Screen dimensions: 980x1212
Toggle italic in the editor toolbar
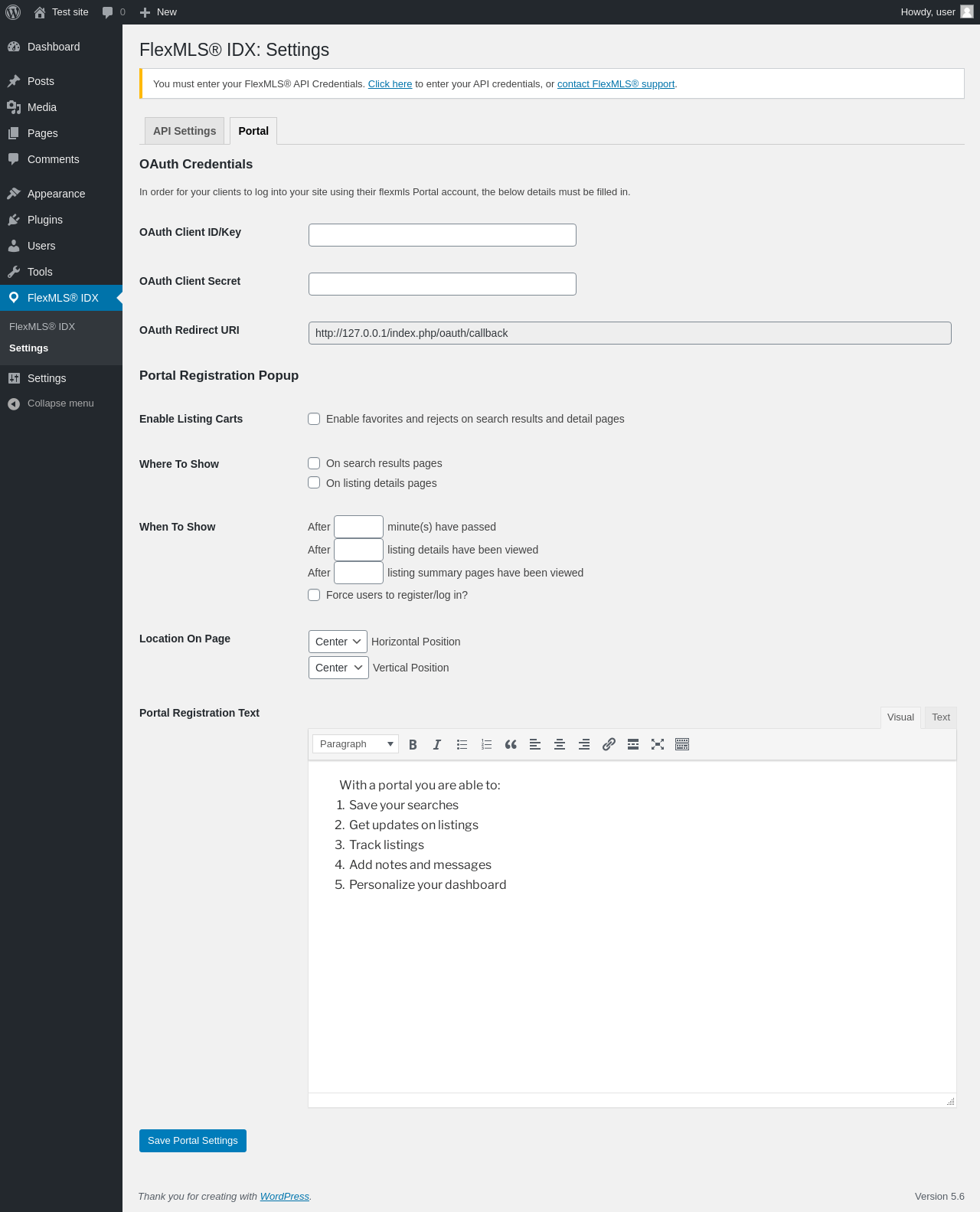coord(437,744)
